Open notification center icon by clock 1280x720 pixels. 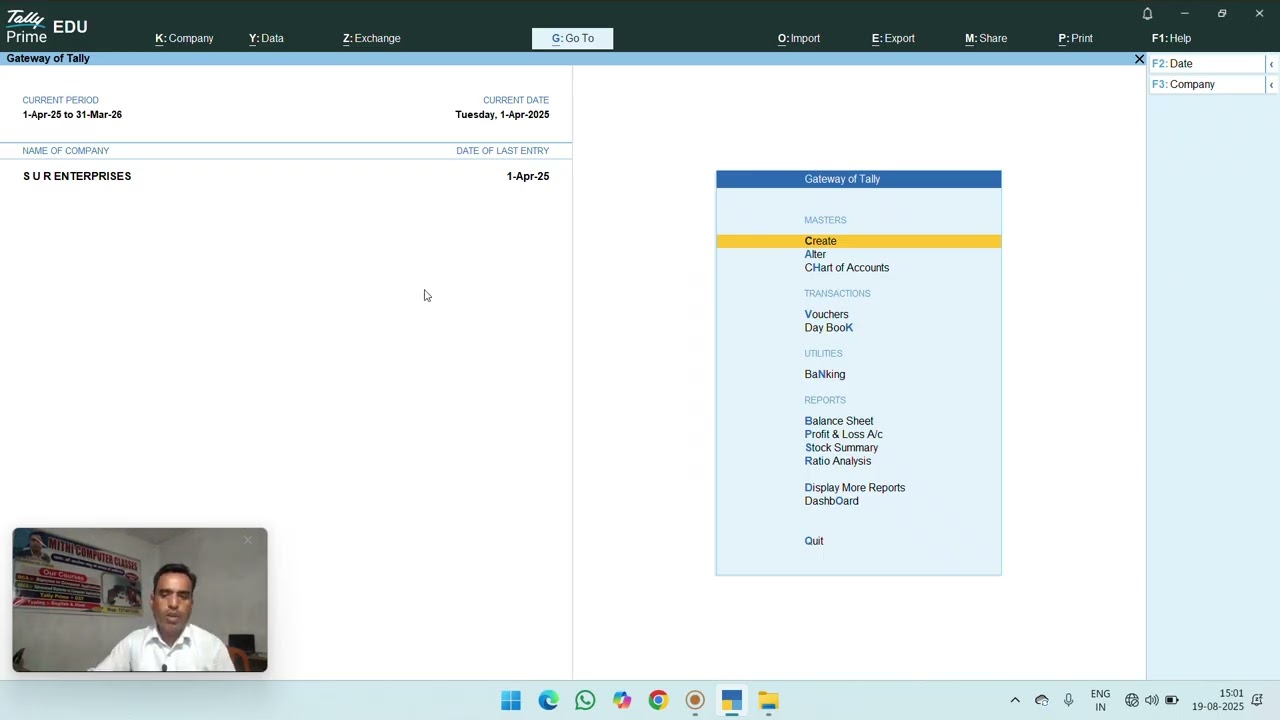click(x=1258, y=700)
